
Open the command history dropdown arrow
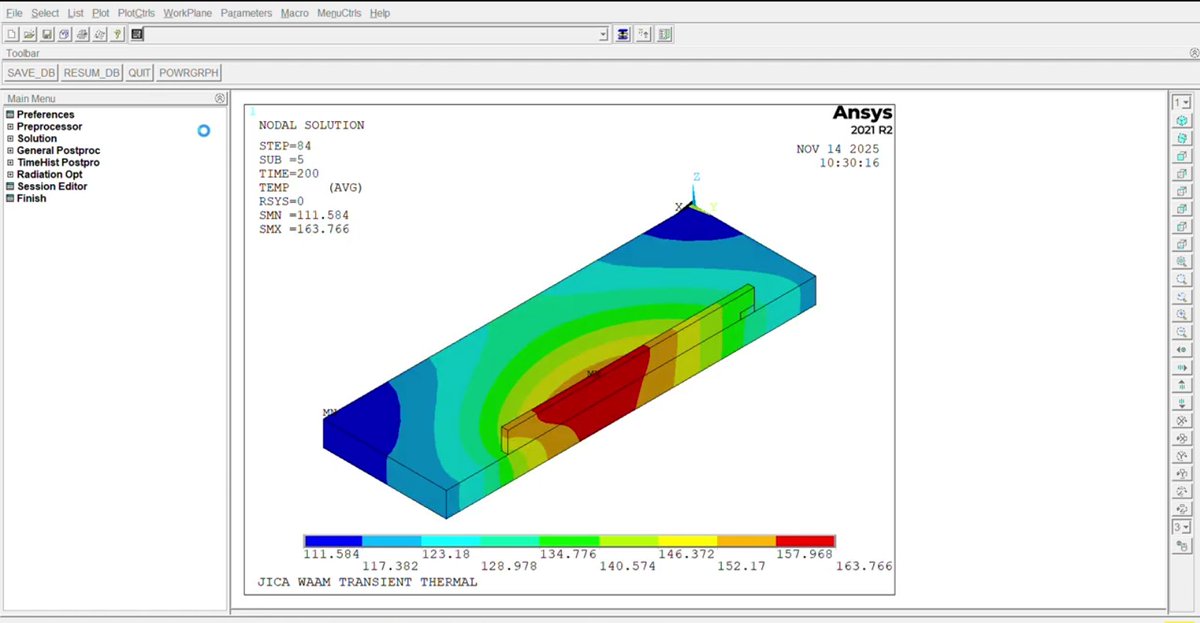pyautogui.click(x=603, y=34)
